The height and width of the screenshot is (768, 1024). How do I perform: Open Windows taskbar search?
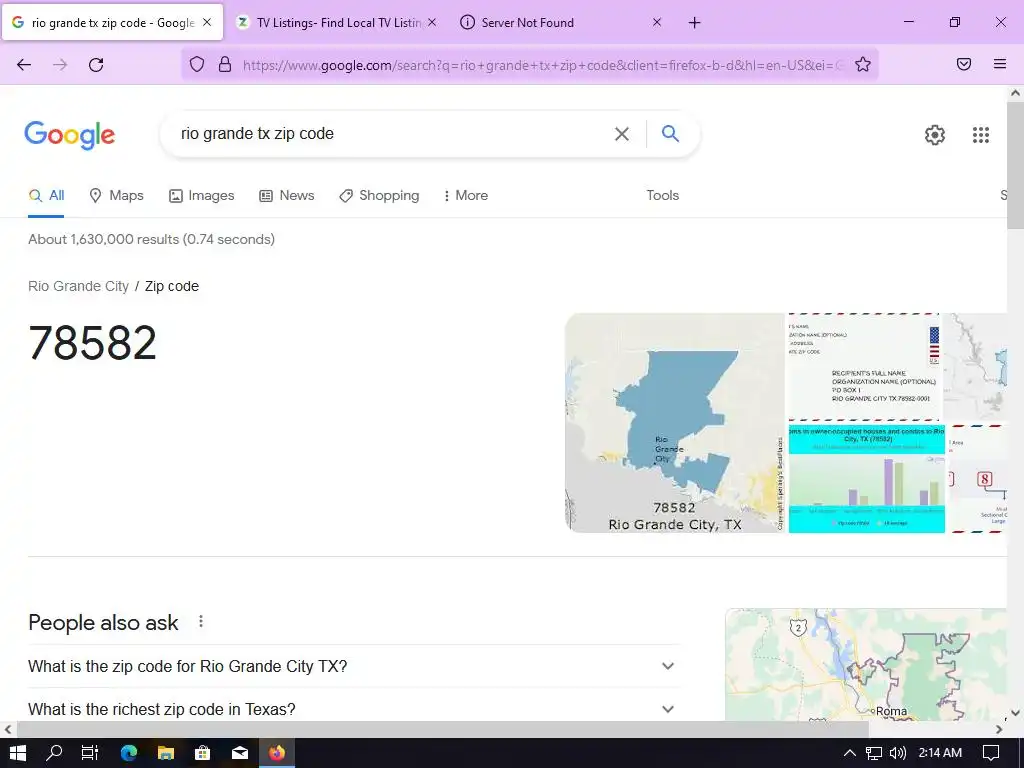[x=54, y=753]
